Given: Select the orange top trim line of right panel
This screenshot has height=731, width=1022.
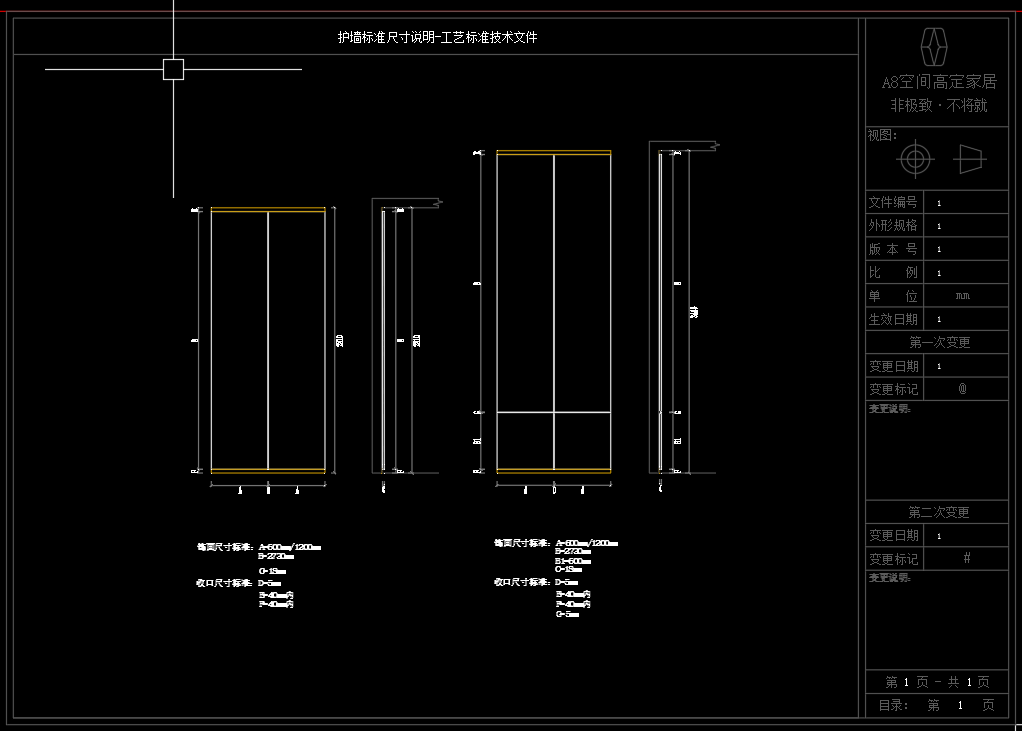Looking at the screenshot, I should click(554, 152).
